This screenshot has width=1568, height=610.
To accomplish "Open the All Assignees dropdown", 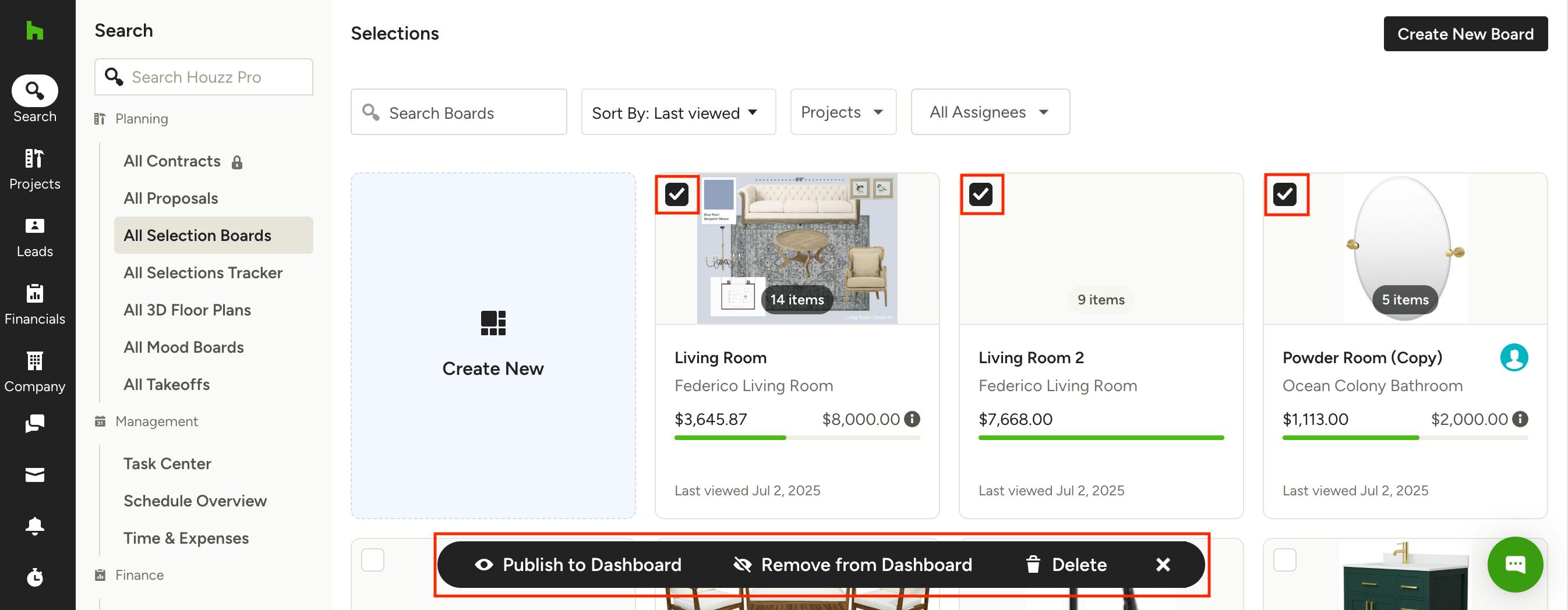I will (x=989, y=112).
